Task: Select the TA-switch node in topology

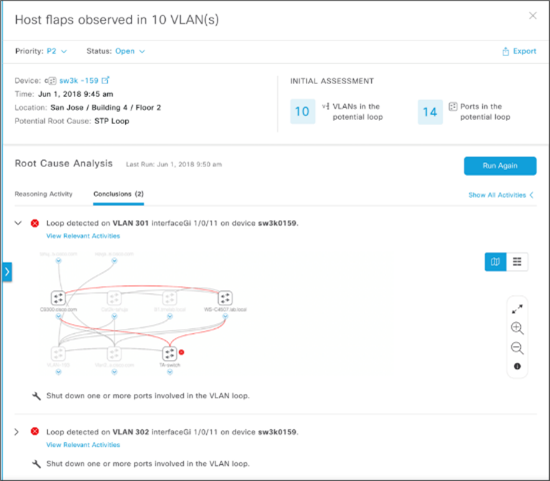Action: 169,354
